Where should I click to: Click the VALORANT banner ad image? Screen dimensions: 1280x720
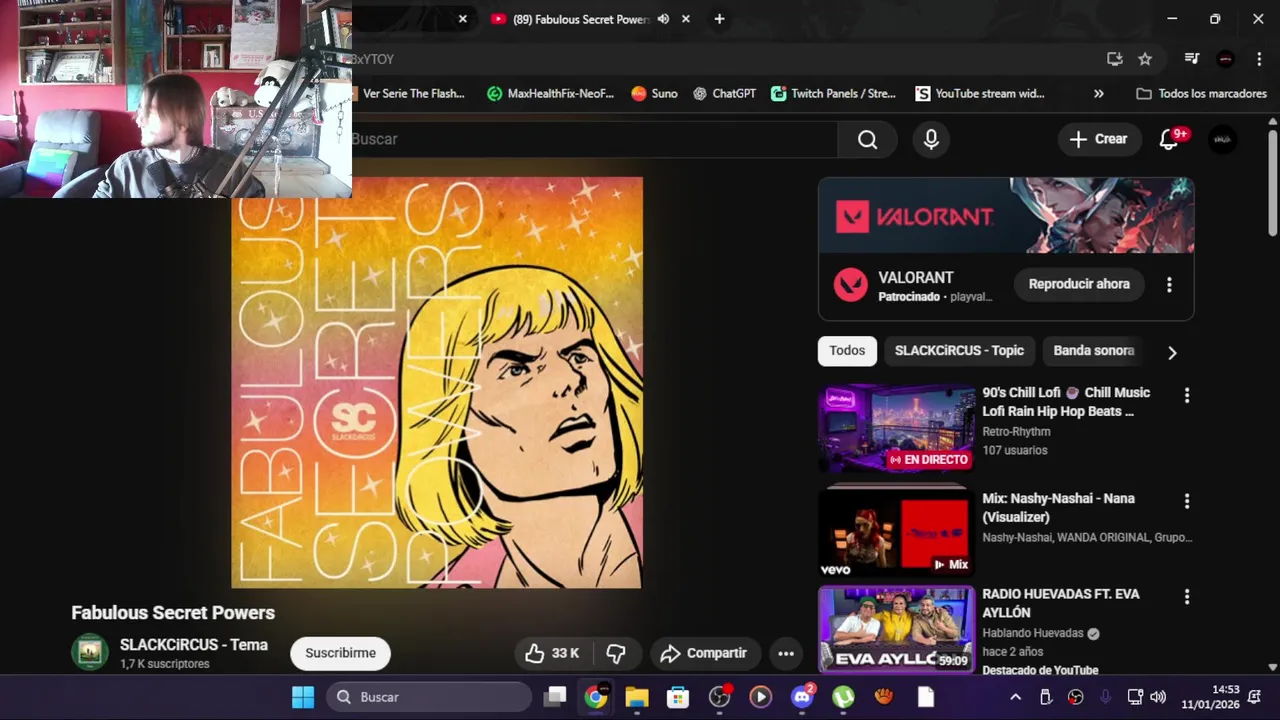(1006, 215)
